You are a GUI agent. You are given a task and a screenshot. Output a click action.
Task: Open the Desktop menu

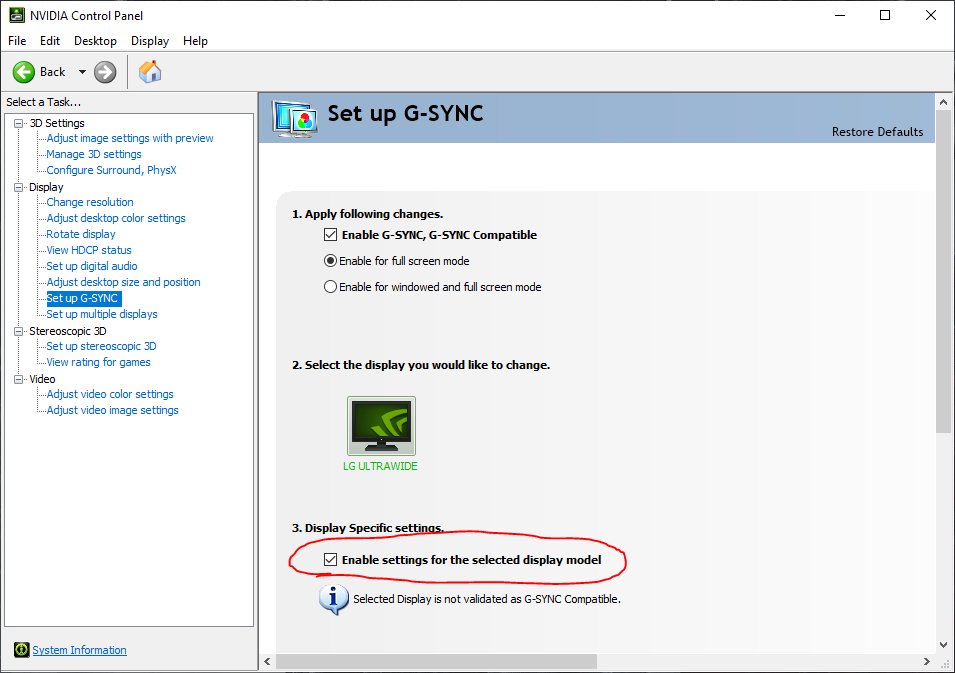tap(96, 41)
